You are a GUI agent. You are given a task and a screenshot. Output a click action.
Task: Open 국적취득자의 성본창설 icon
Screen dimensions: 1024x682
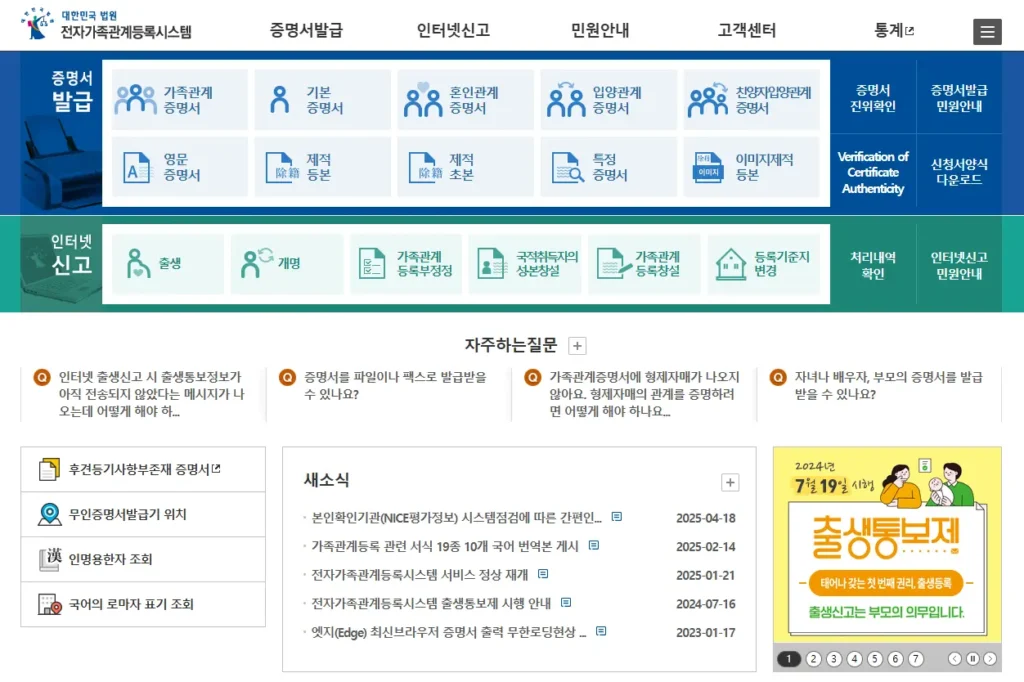pyautogui.click(x=491, y=263)
